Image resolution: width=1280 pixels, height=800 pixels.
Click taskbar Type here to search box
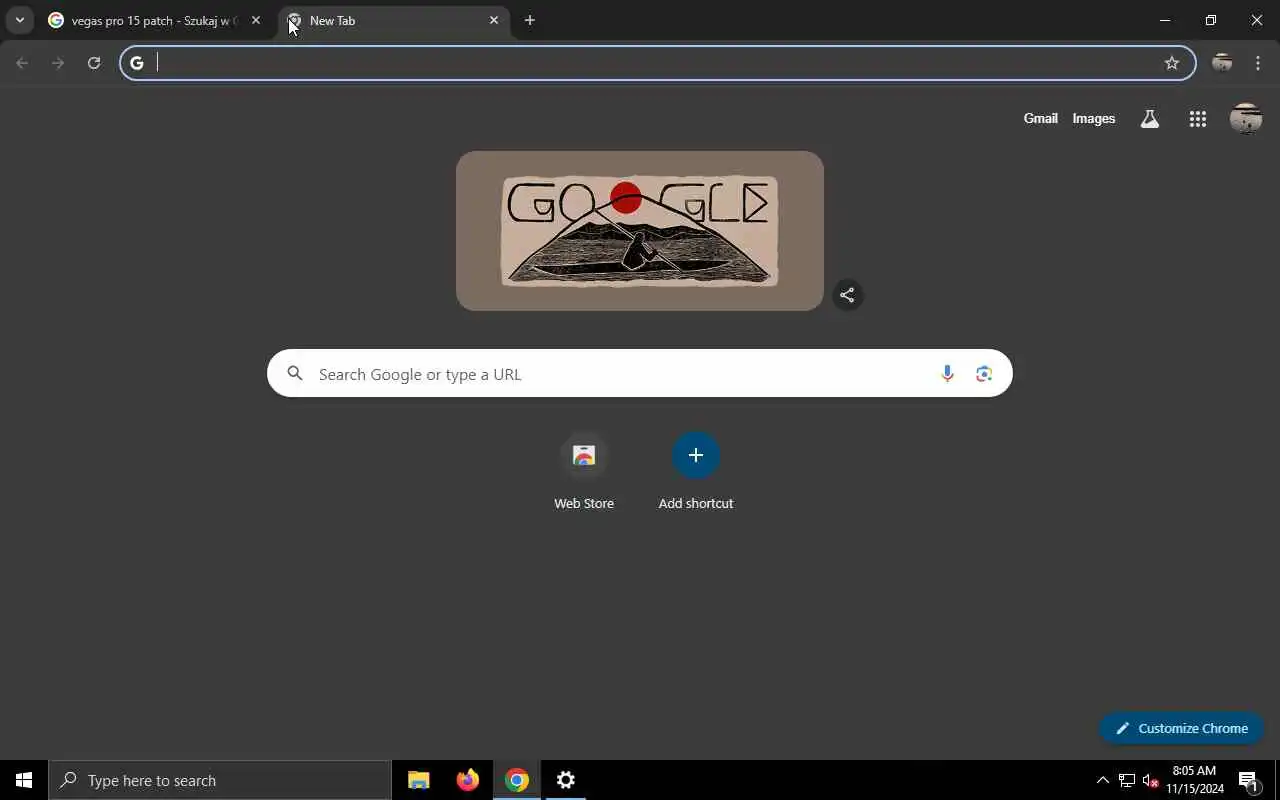(x=220, y=780)
